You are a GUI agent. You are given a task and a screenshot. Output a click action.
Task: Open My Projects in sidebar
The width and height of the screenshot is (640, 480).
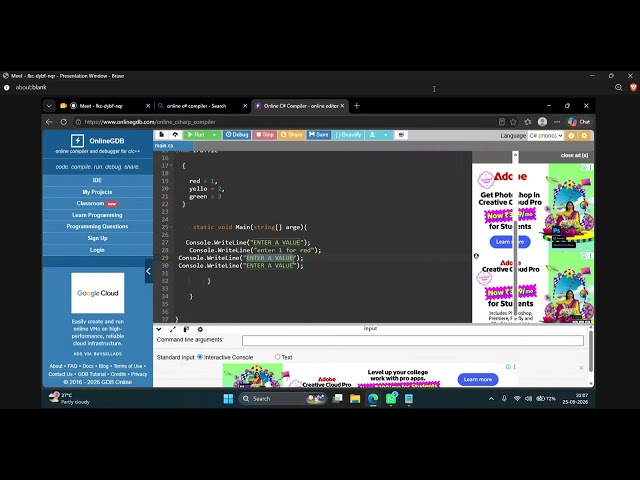click(97, 192)
